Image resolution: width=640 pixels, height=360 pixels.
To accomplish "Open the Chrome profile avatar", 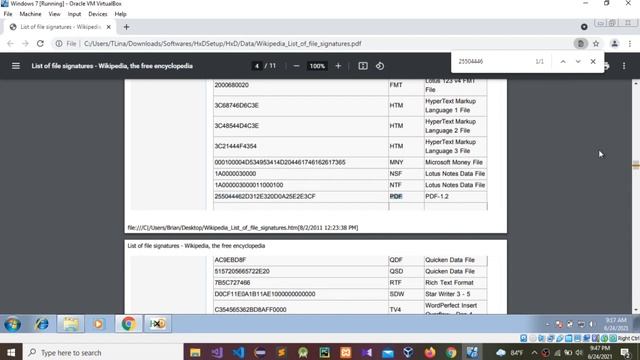I will 614,43.
